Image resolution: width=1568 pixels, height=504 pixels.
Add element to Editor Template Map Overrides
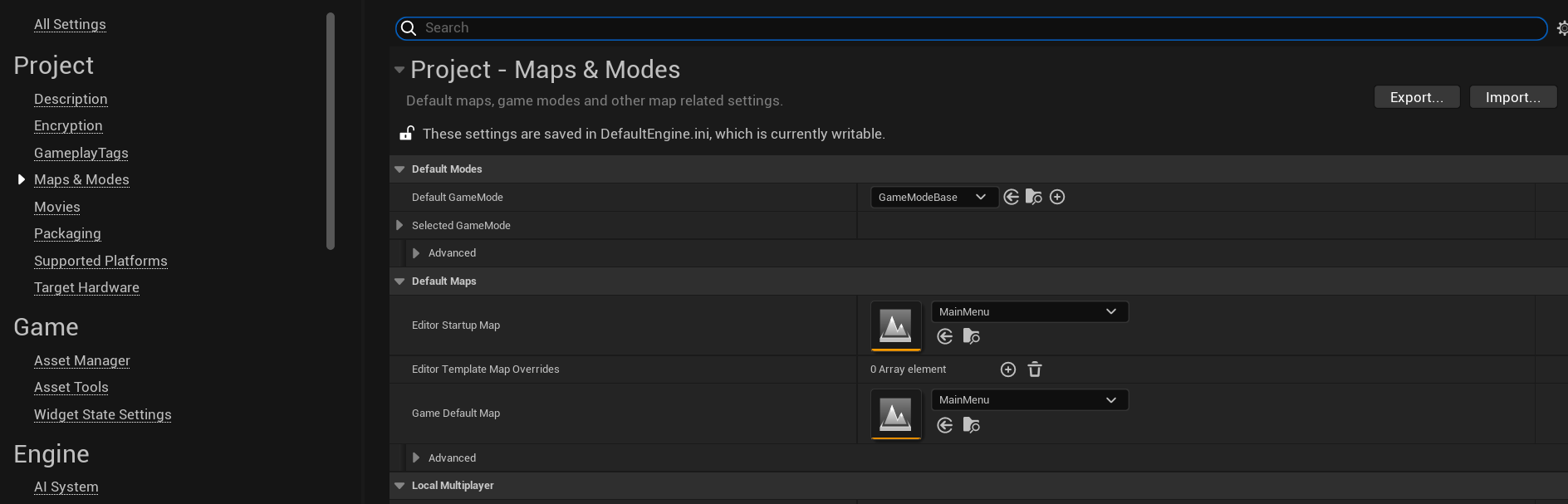click(x=1008, y=369)
